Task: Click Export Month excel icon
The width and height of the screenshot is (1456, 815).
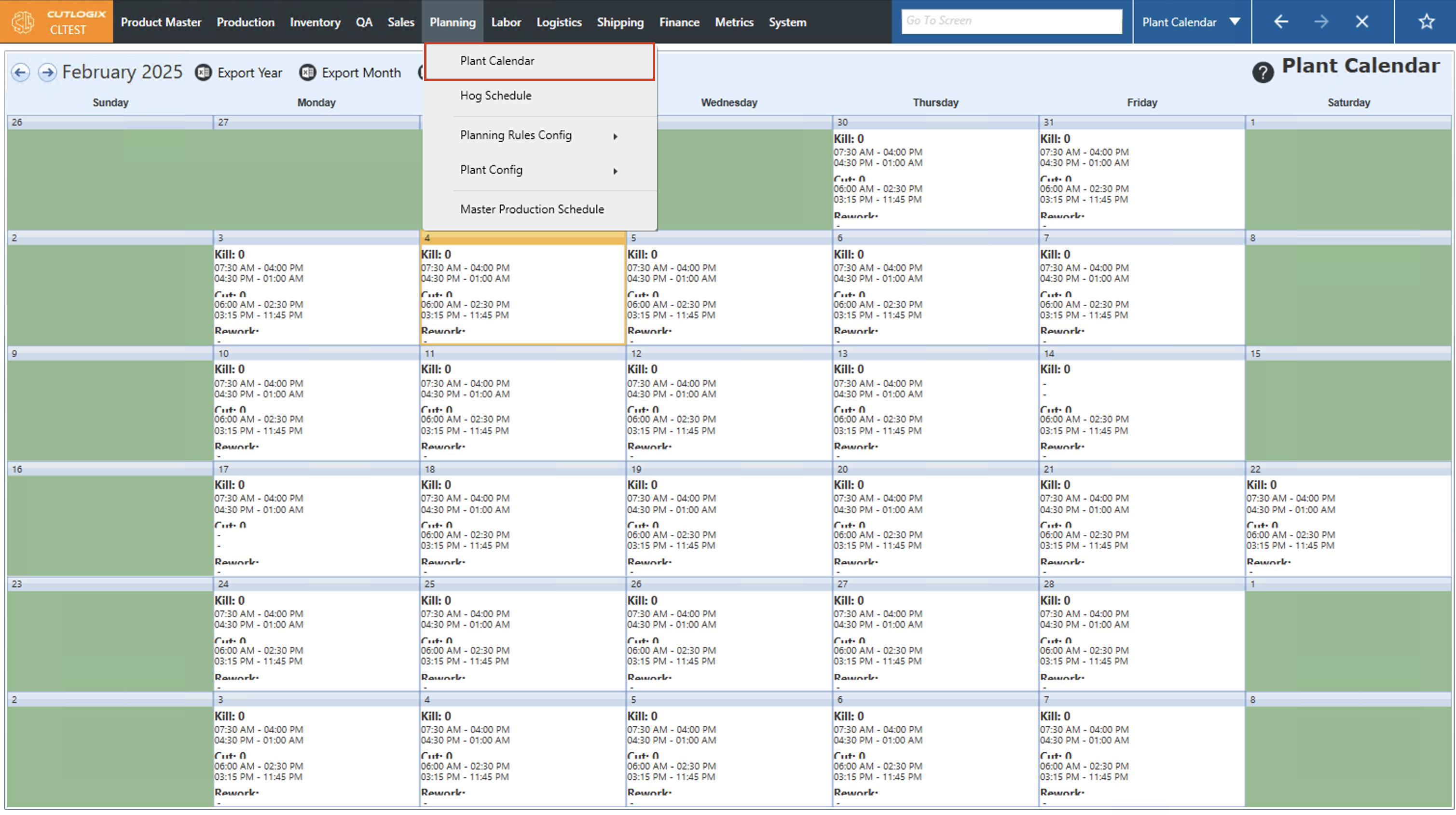Action: pos(307,72)
